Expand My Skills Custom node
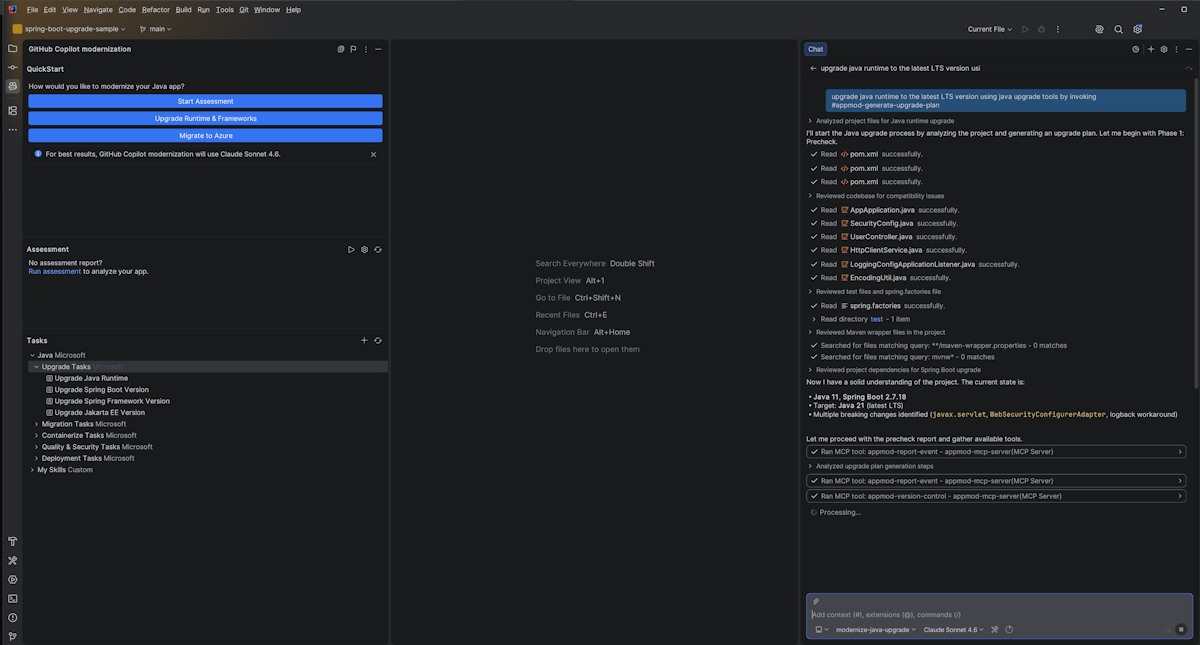This screenshot has height=645, width=1200. click(32, 470)
